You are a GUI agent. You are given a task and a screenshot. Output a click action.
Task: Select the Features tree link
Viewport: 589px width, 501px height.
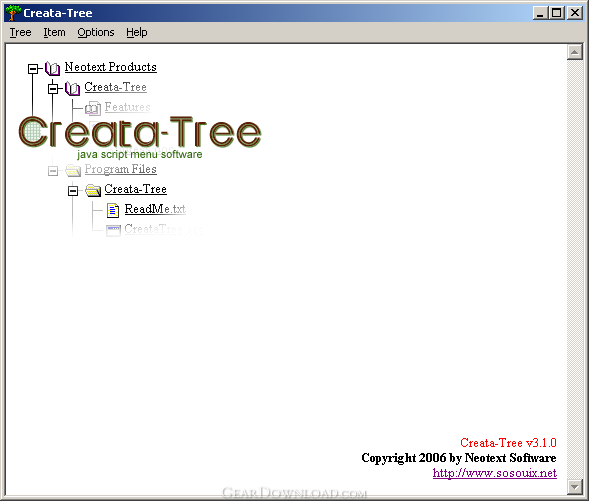pos(128,107)
